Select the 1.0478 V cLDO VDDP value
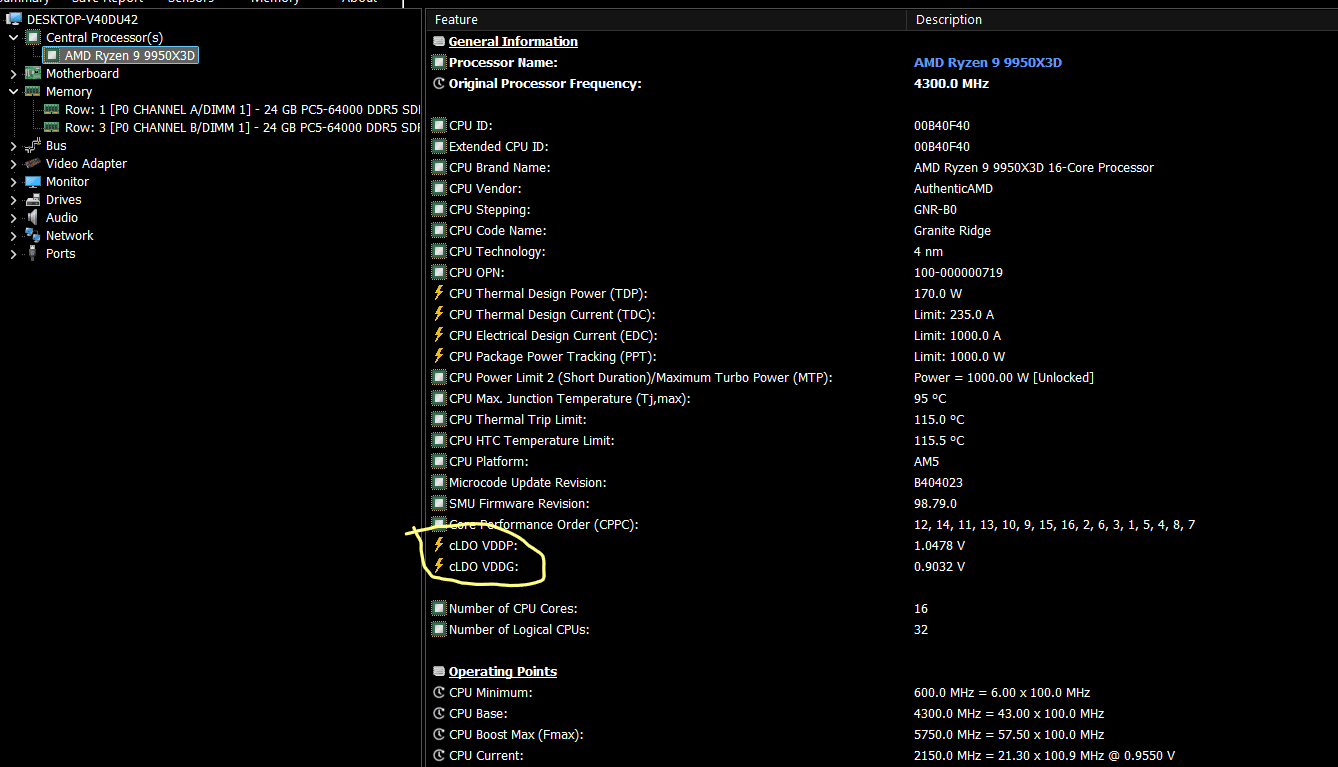This screenshot has height=767, width=1338. pos(939,545)
